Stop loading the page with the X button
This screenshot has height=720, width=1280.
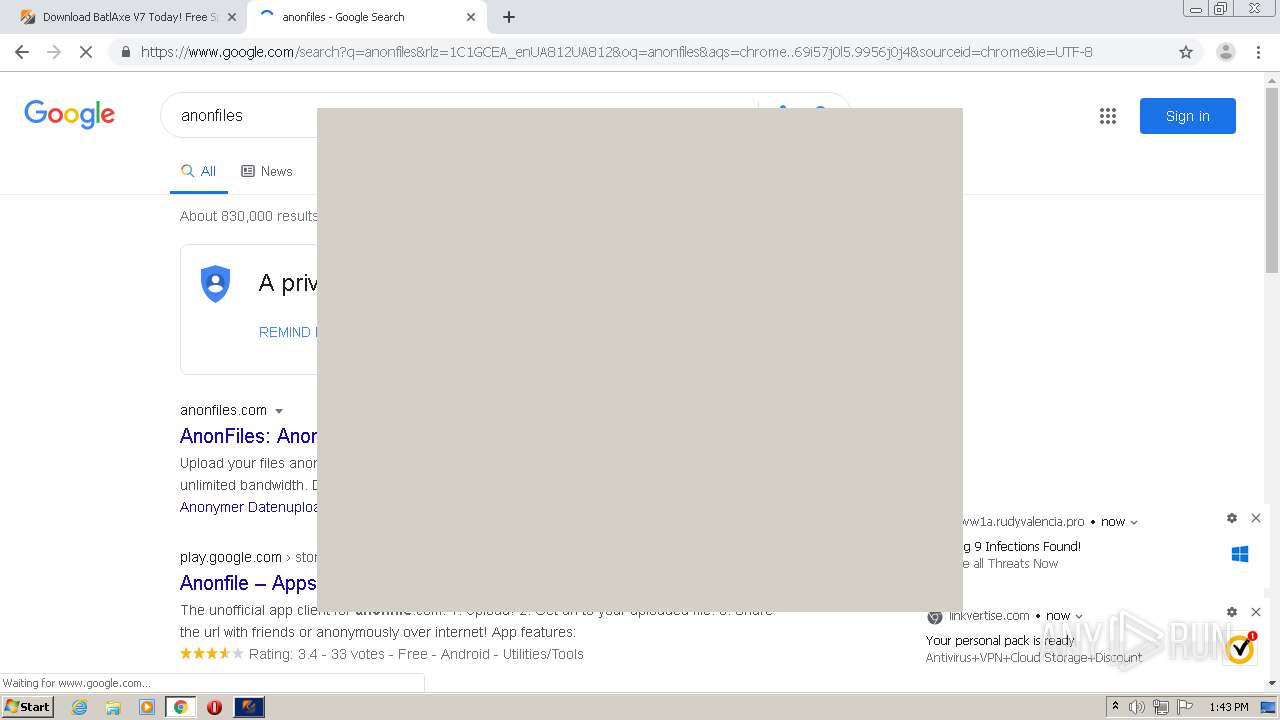[86, 52]
